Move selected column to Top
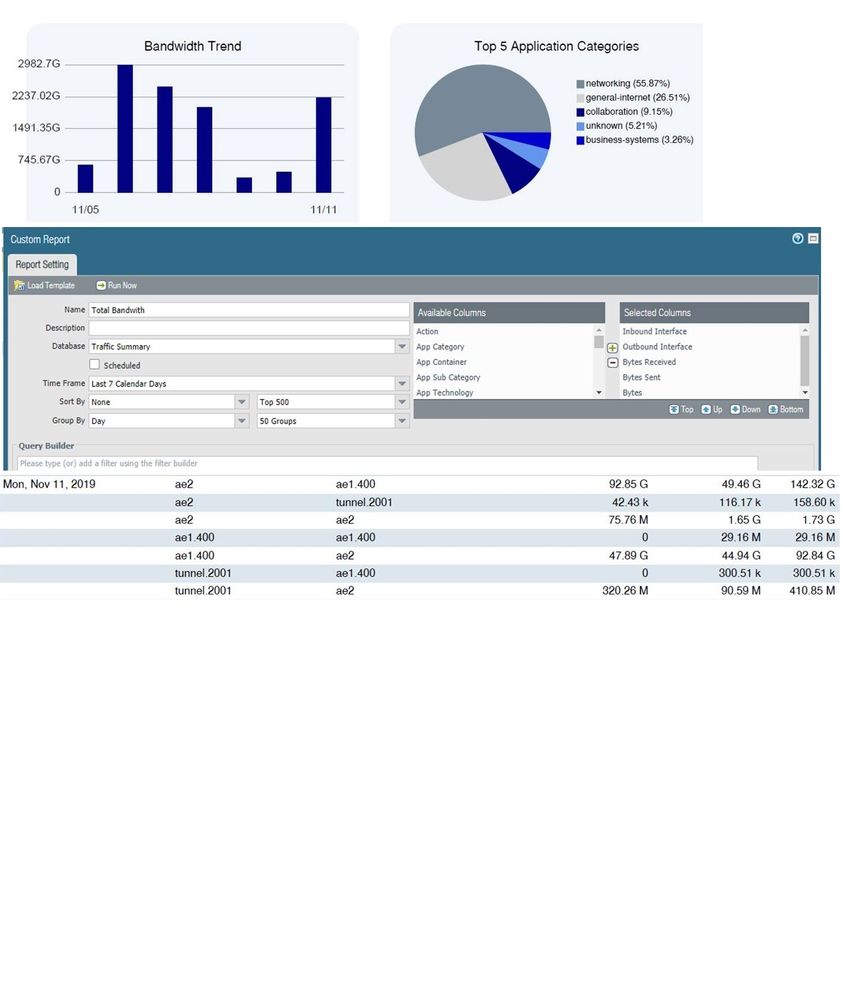 pyautogui.click(x=681, y=410)
